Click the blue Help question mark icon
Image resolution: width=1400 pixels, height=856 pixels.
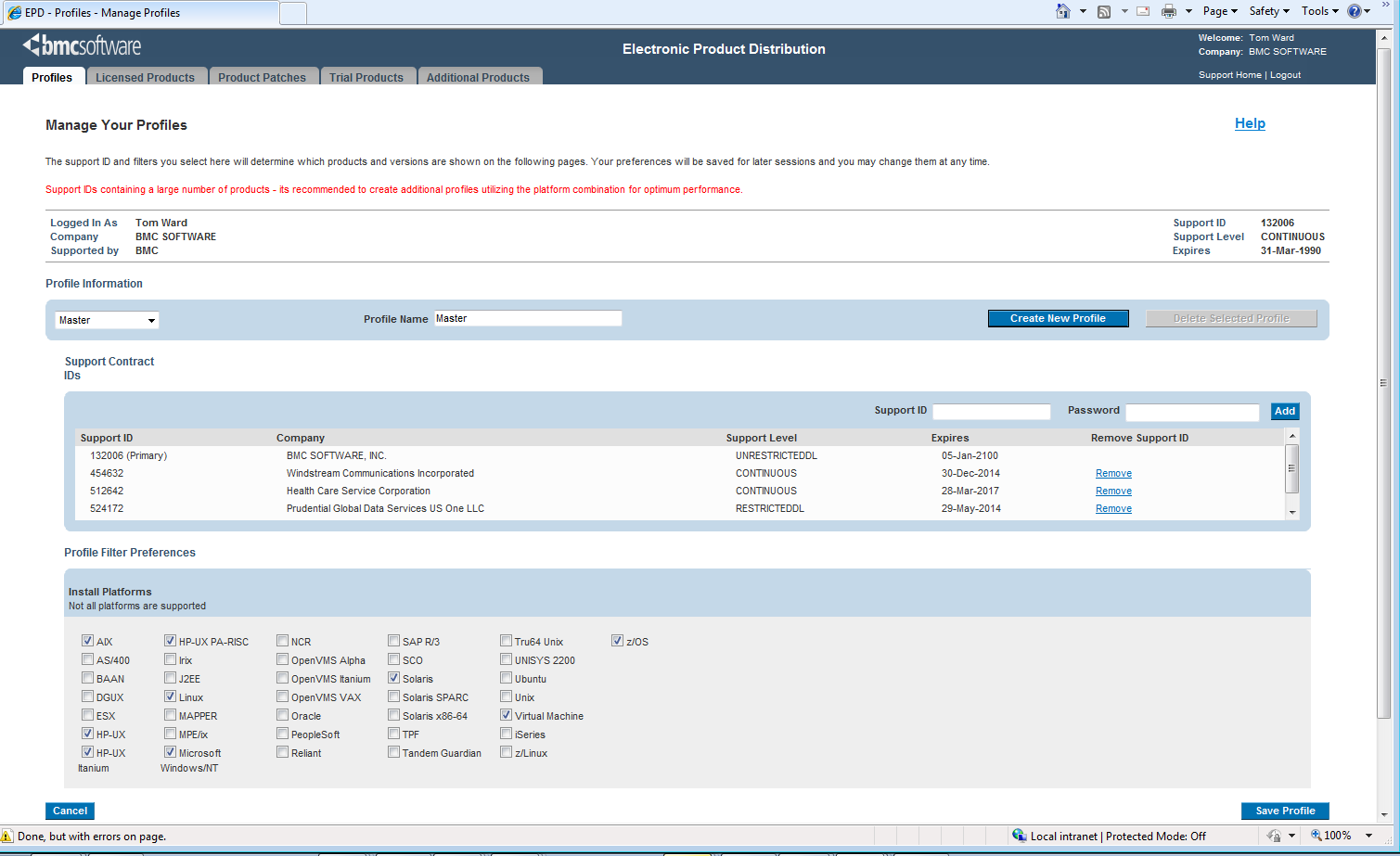point(1355,11)
